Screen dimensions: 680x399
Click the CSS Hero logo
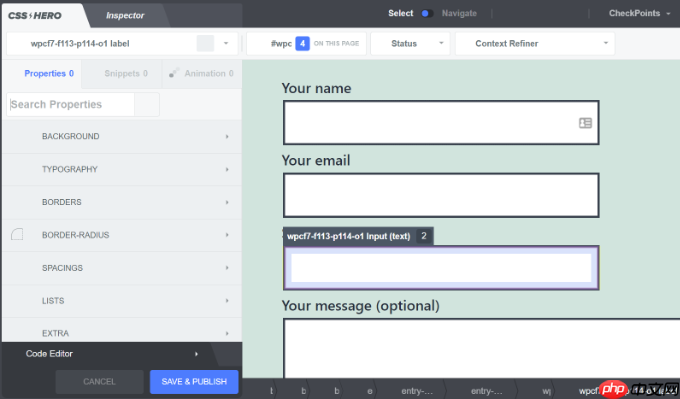point(35,16)
